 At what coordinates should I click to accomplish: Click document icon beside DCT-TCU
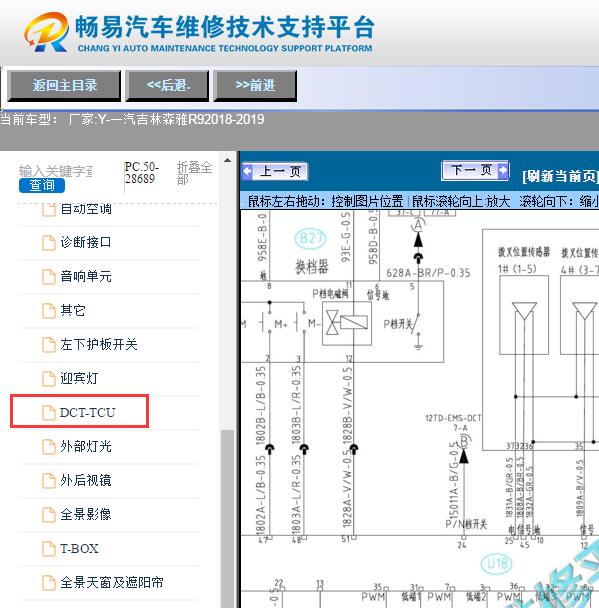(x=49, y=413)
